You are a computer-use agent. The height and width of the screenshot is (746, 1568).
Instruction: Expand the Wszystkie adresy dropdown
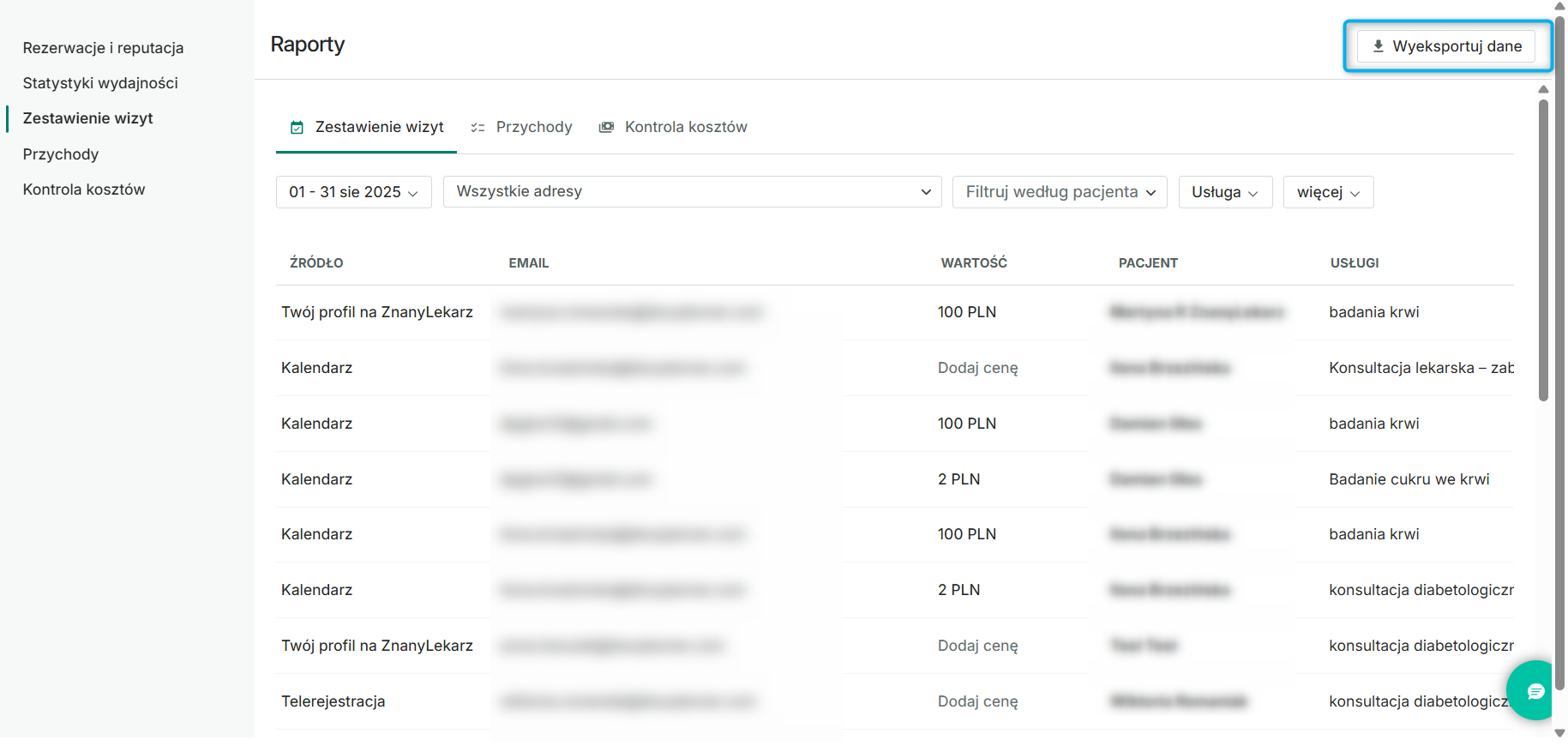tap(692, 191)
